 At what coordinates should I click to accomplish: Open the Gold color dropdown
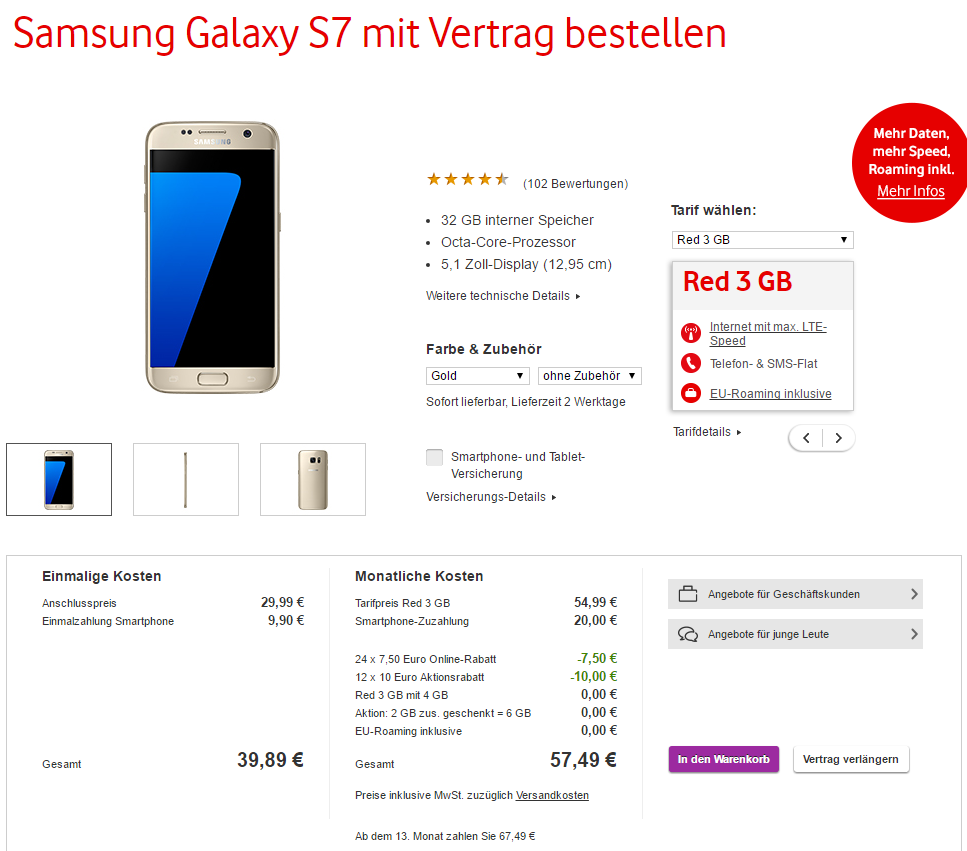477,376
